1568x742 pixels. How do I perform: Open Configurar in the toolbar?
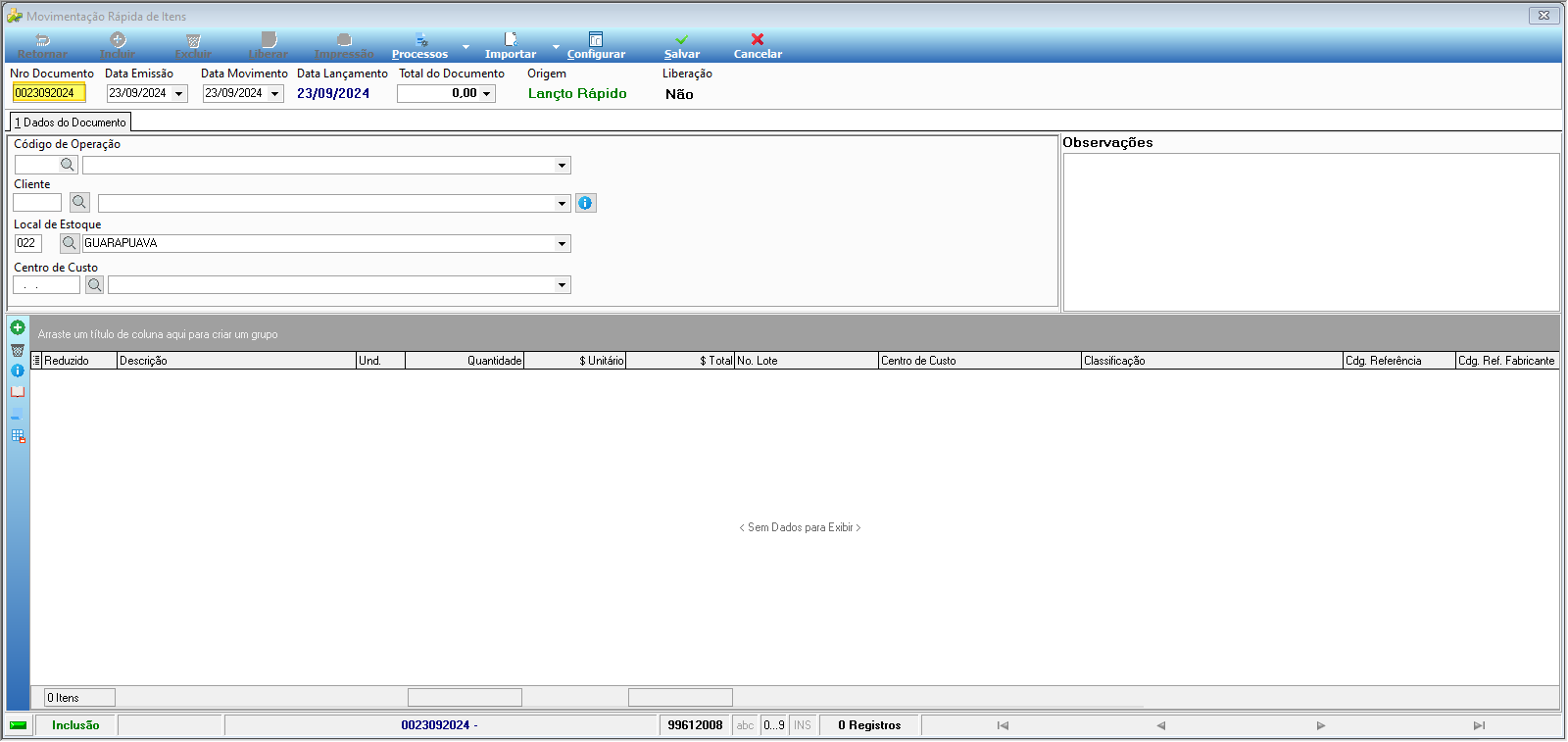pyautogui.click(x=596, y=46)
